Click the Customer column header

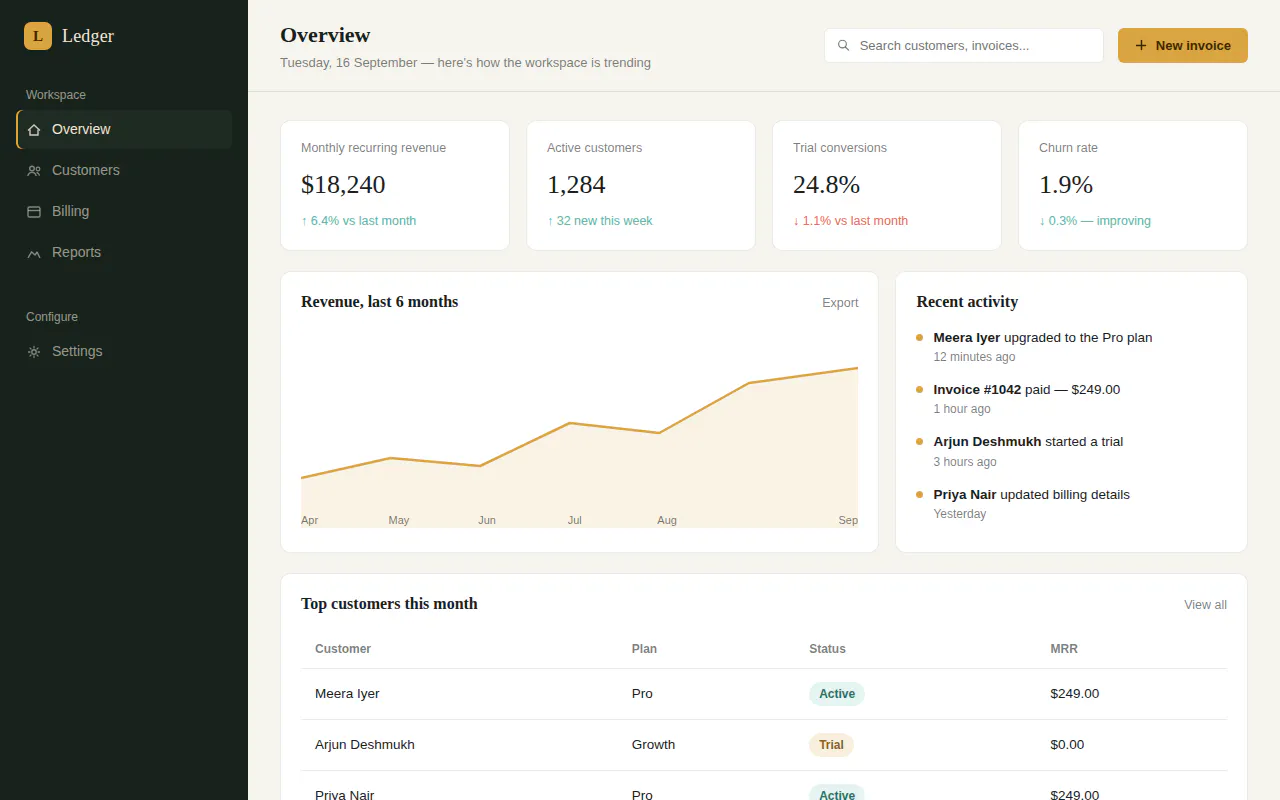pyautogui.click(x=343, y=649)
